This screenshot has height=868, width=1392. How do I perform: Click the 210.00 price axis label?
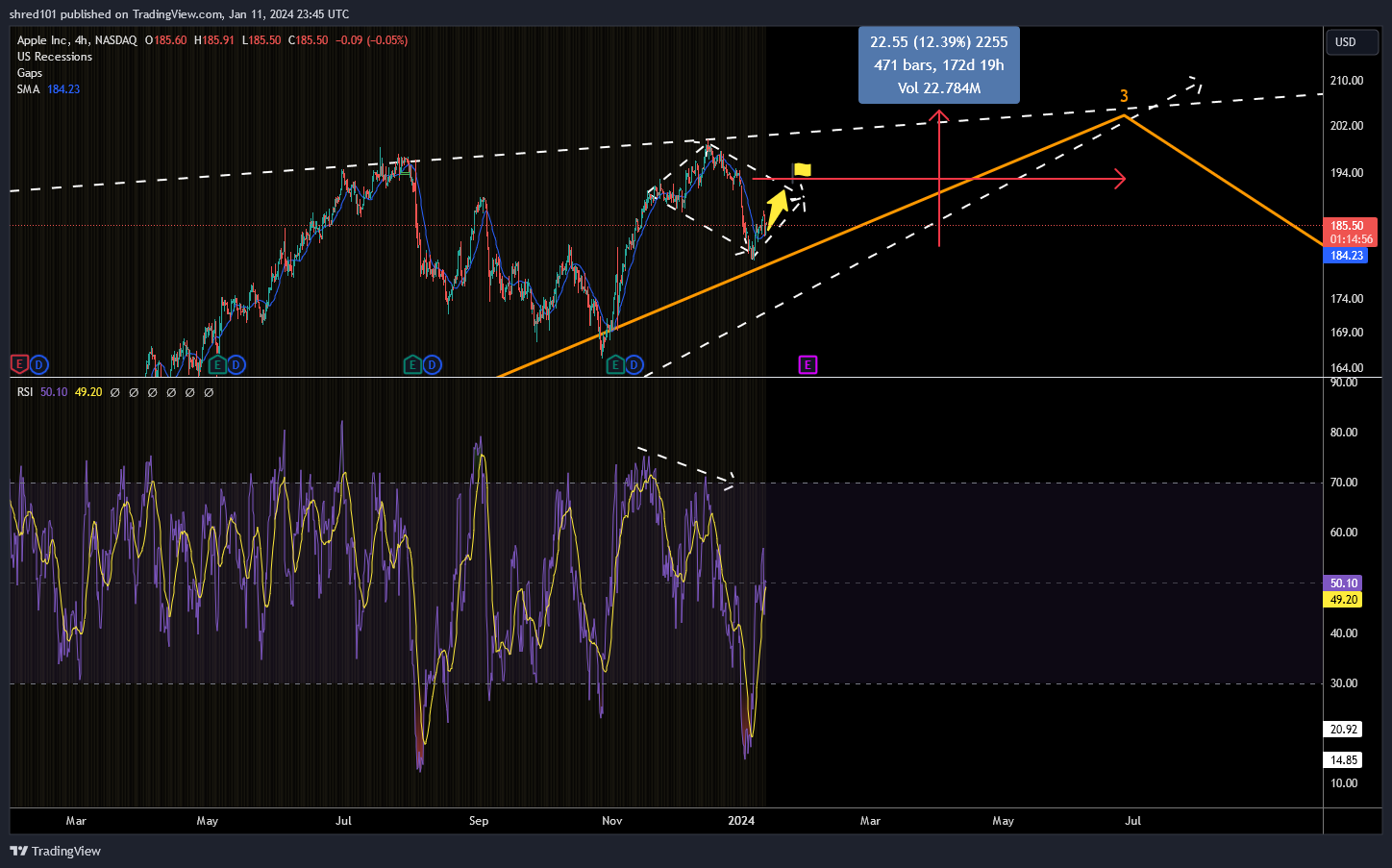pos(1346,81)
